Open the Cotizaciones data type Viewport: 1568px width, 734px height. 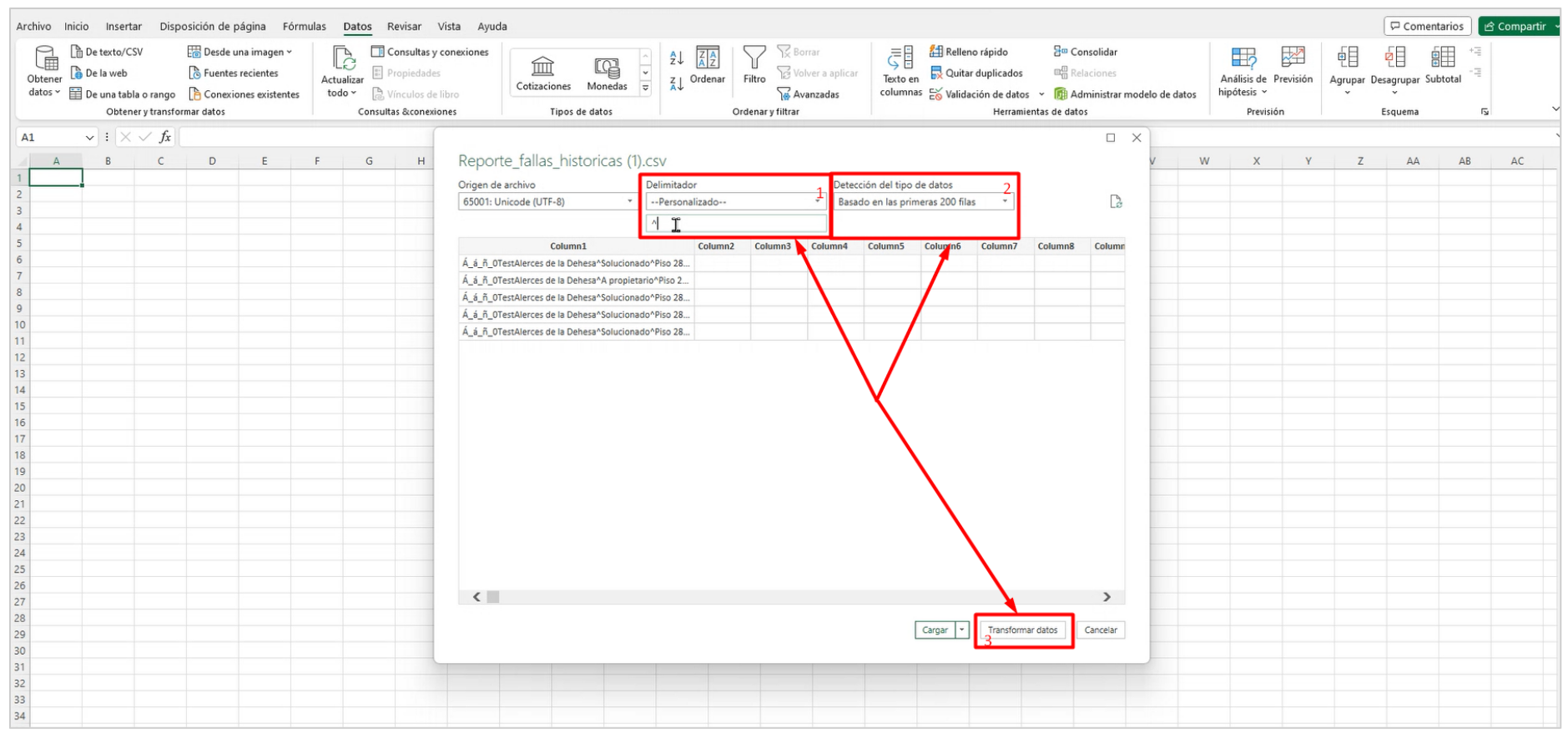click(543, 73)
